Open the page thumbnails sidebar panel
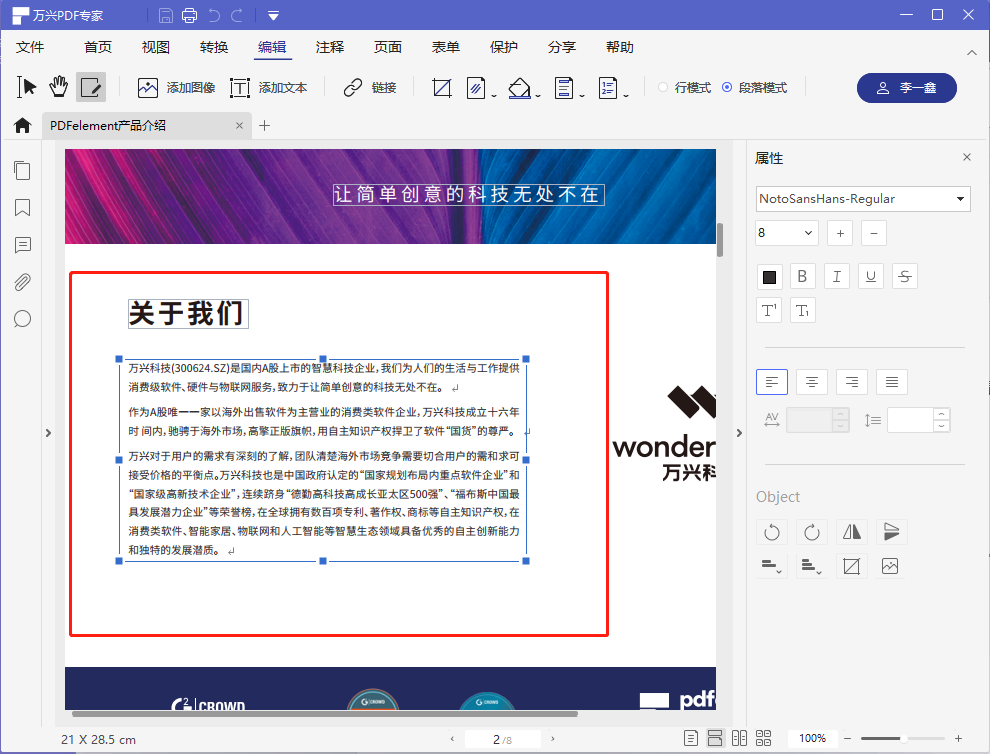Viewport: 990px width, 754px height. [22, 171]
